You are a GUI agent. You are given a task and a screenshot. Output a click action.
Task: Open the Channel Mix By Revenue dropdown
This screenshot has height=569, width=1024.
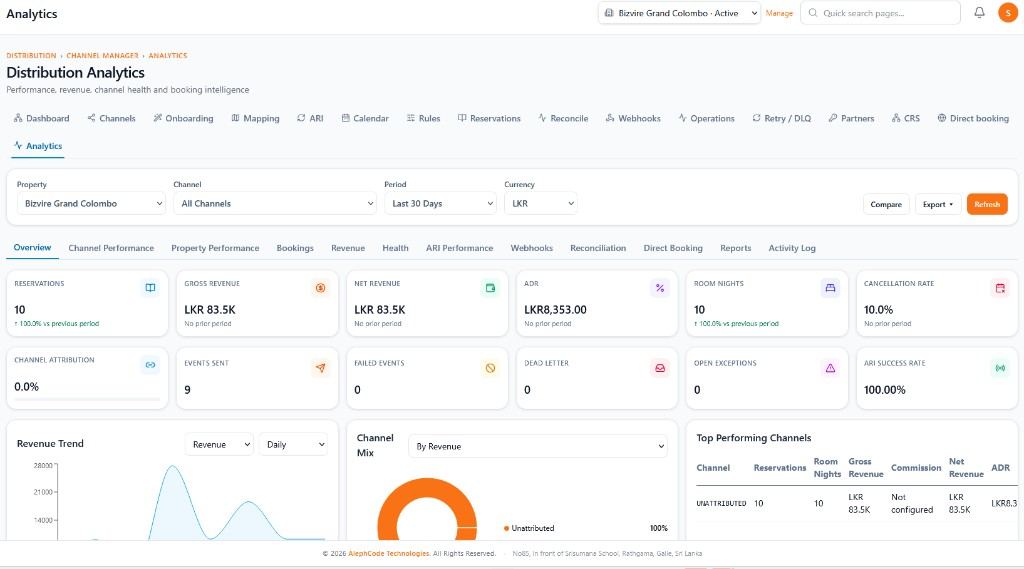click(x=538, y=446)
